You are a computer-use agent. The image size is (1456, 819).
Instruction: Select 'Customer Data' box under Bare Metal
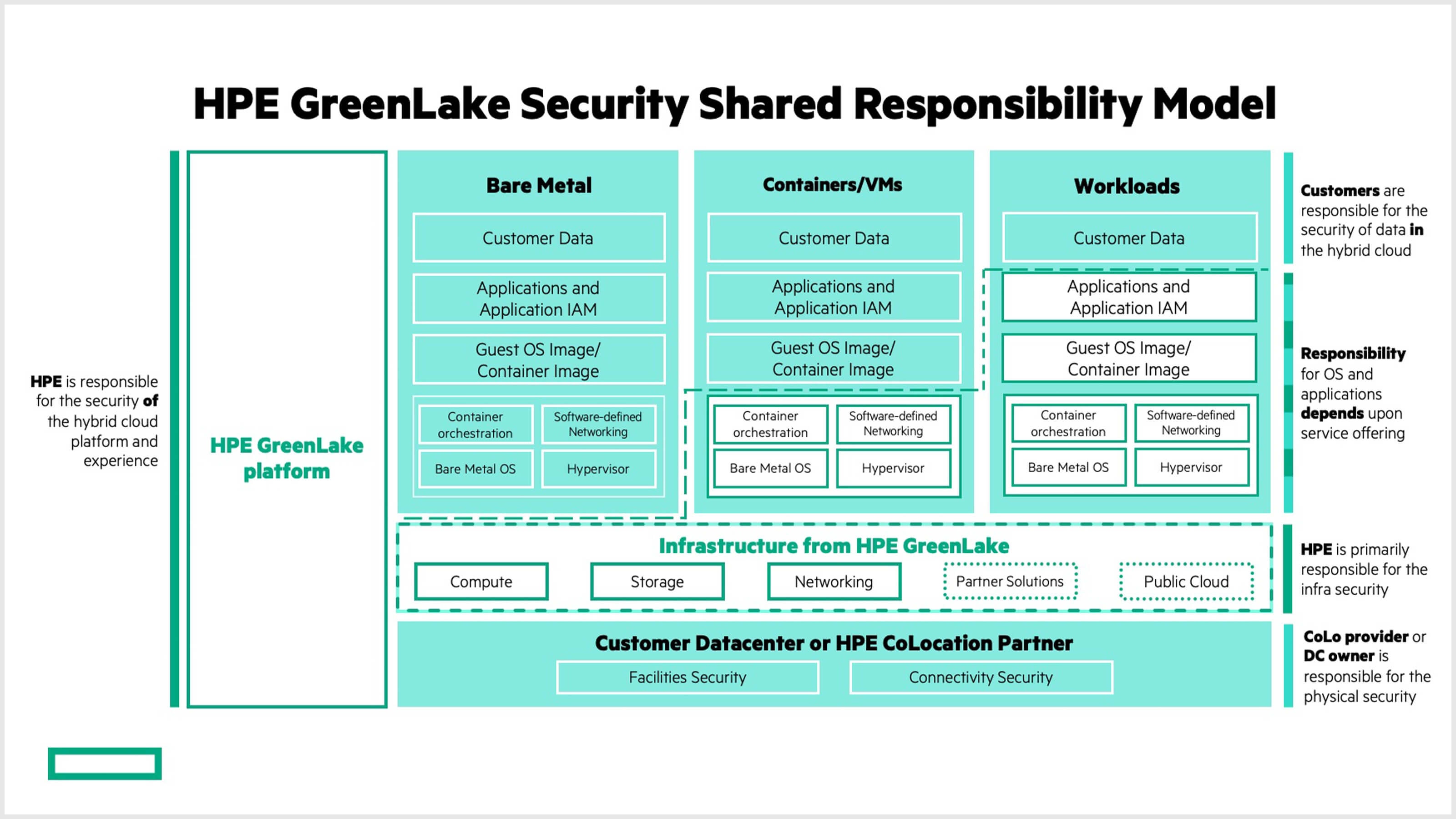click(539, 238)
